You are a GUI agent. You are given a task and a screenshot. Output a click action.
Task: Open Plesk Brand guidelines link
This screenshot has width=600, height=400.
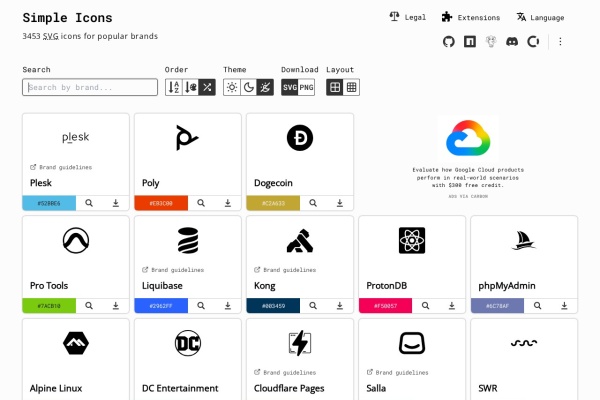coord(61,167)
